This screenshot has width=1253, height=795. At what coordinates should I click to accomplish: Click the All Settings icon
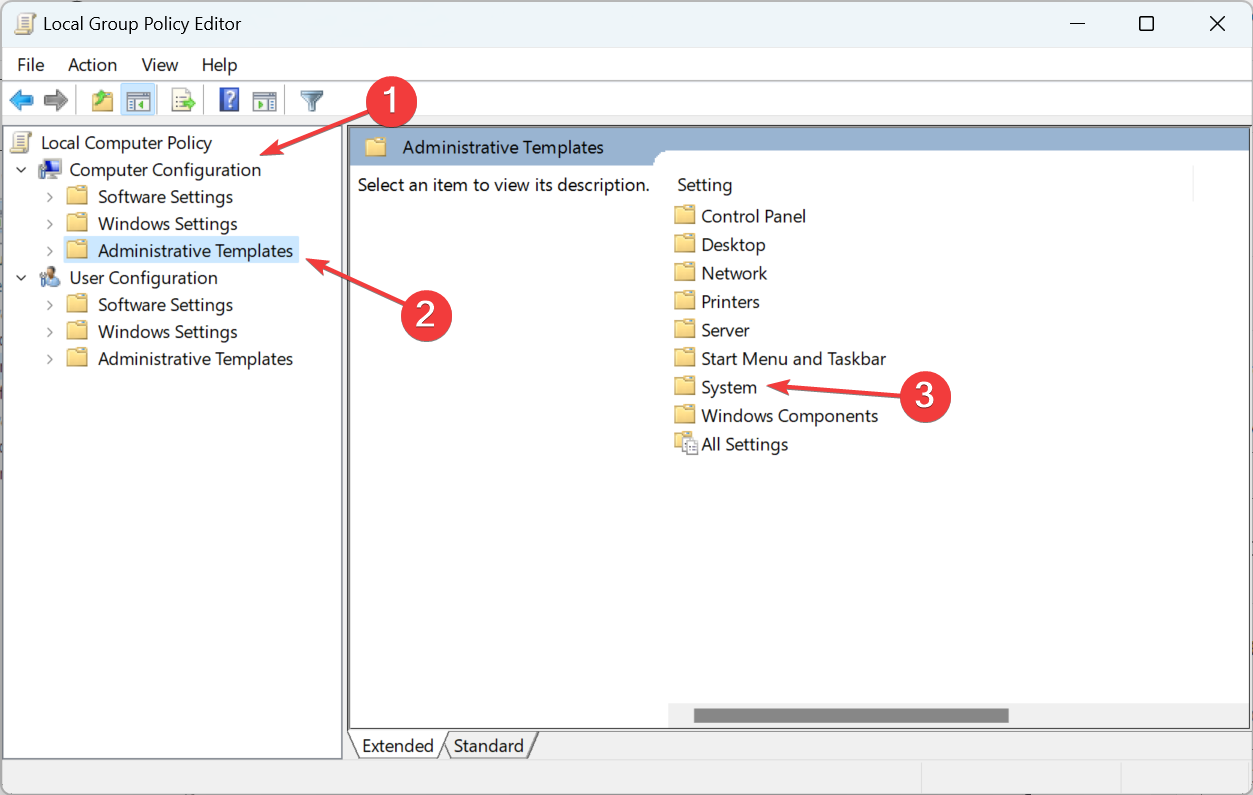686,444
